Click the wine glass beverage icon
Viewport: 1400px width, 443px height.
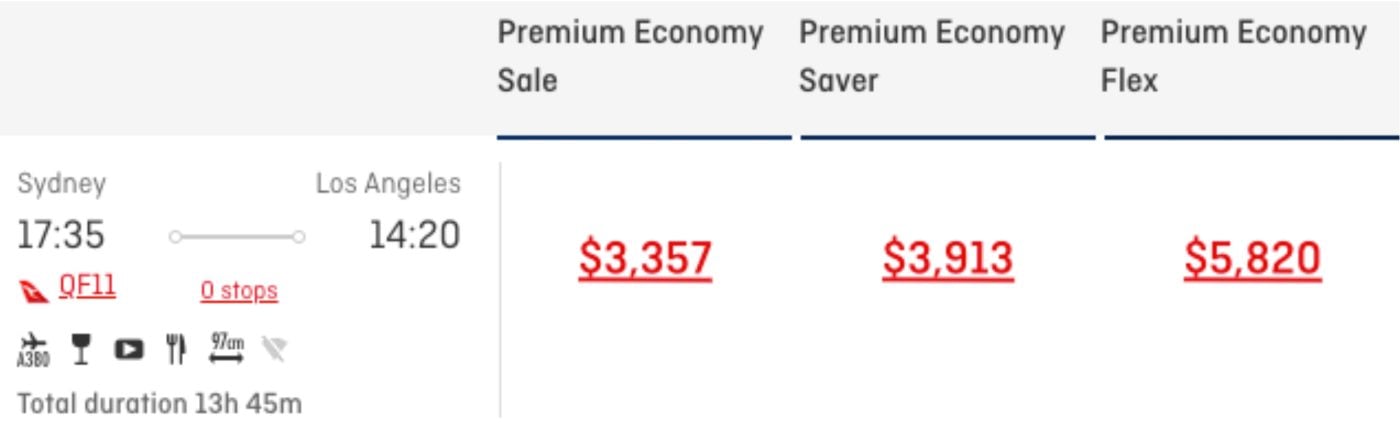pyautogui.click(x=82, y=349)
